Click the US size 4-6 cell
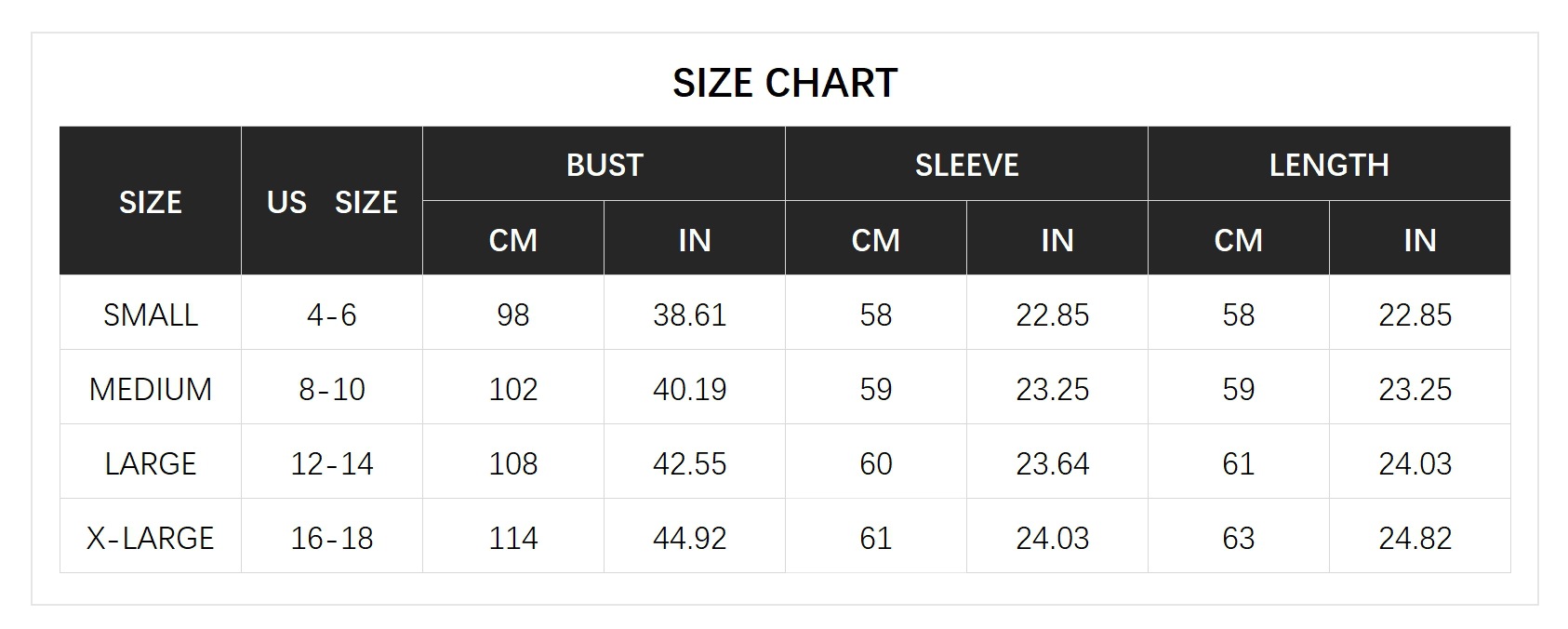Screen dimensions: 1568x629 tap(332, 314)
